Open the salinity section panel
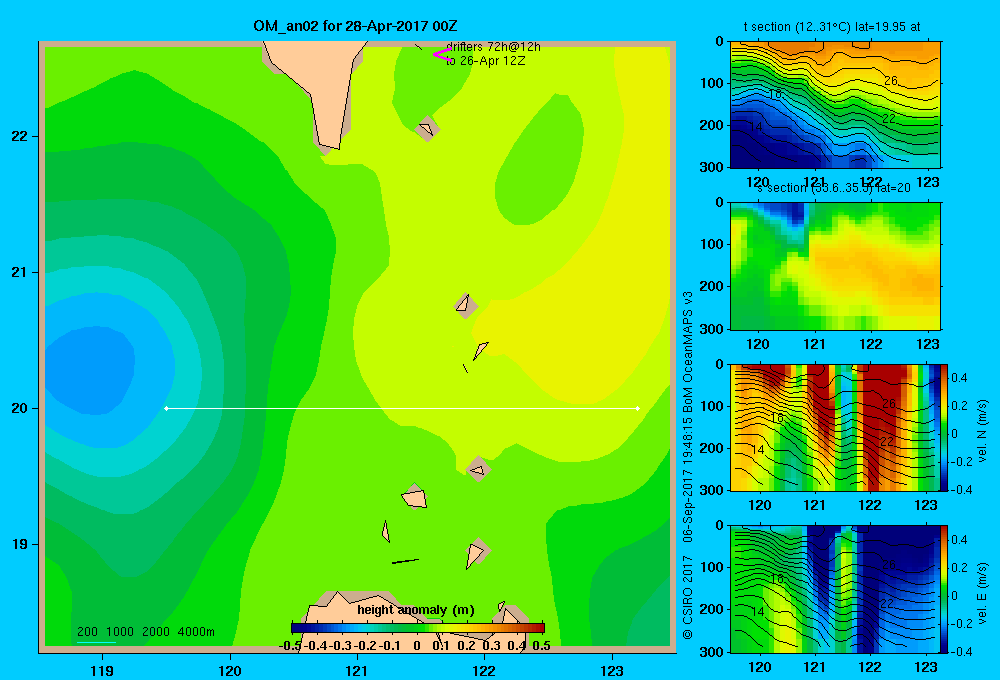Viewport: 1000px width, 680px height. click(835, 266)
